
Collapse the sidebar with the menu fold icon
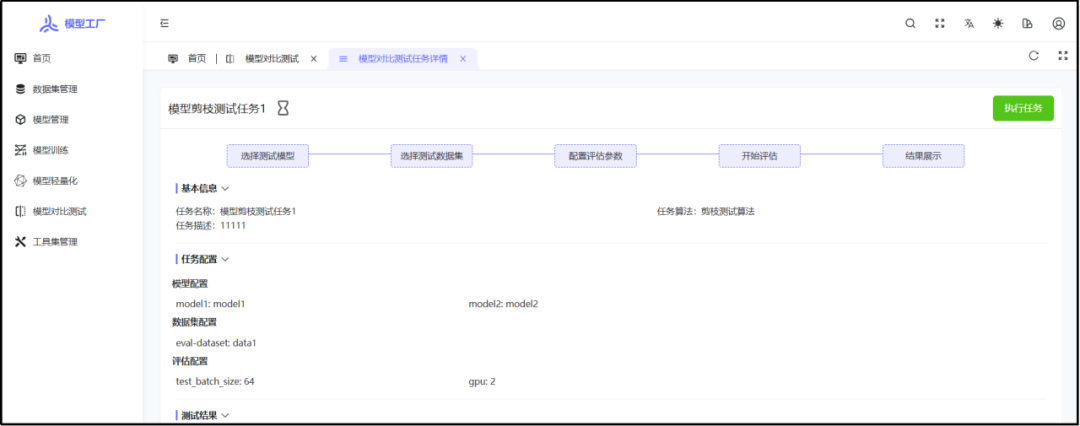(165, 24)
